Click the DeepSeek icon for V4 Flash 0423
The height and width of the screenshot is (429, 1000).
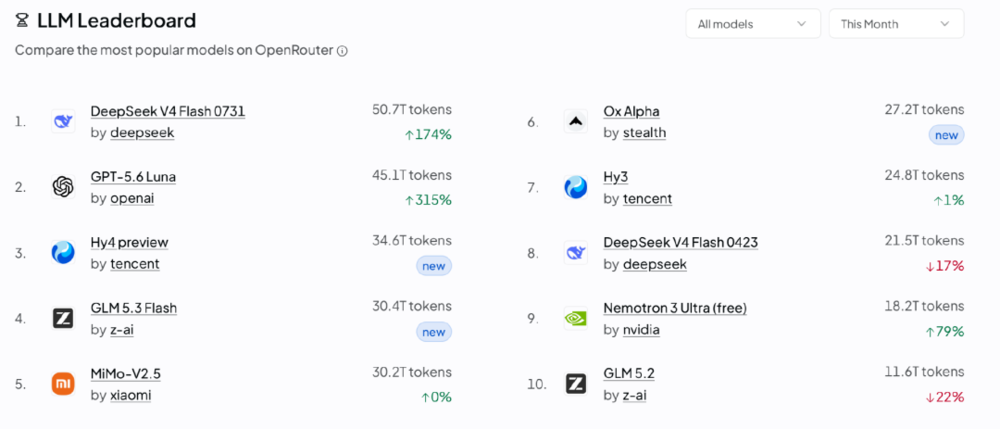pyautogui.click(x=576, y=252)
